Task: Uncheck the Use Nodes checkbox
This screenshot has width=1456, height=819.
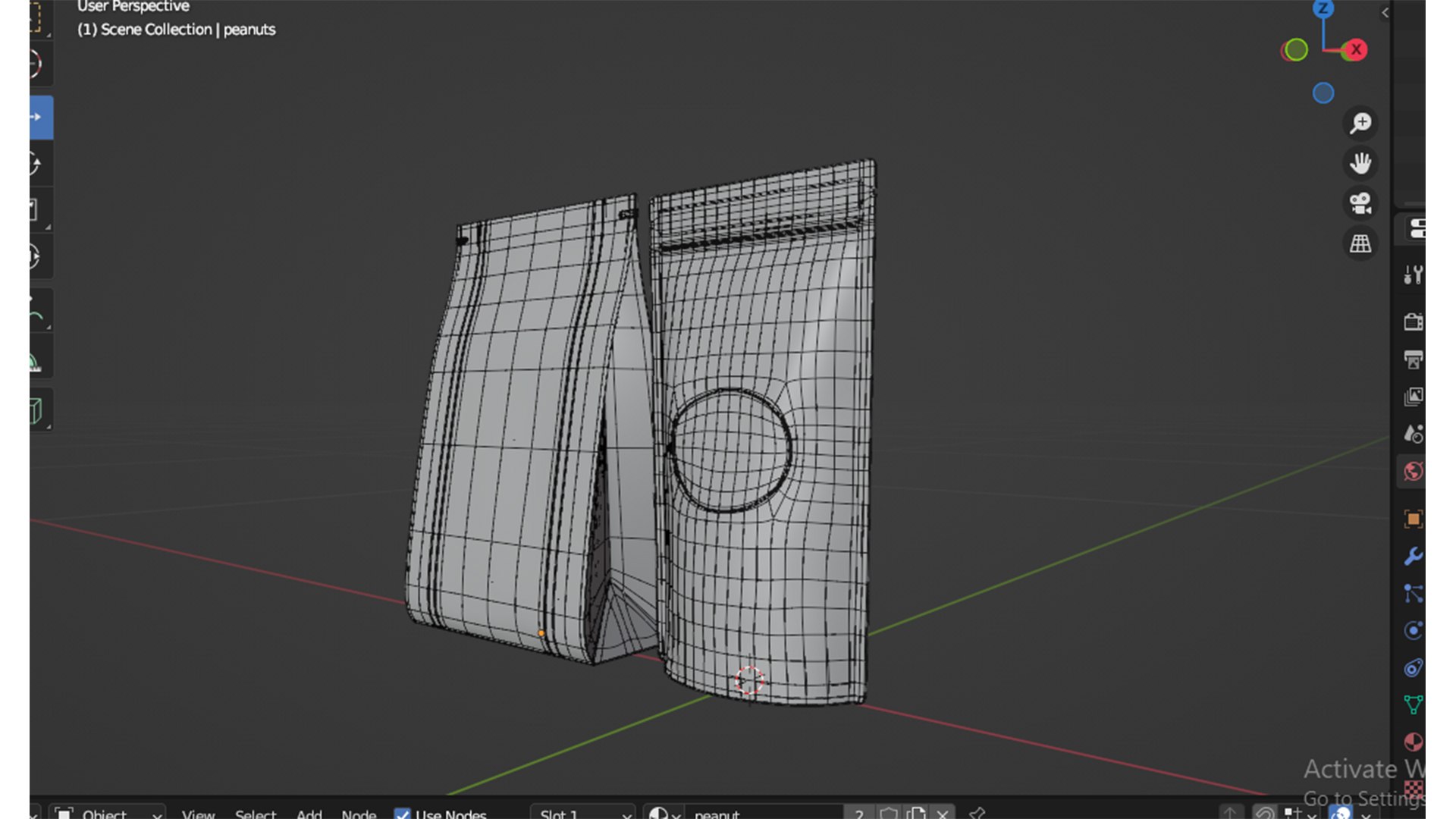Action: [x=403, y=814]
